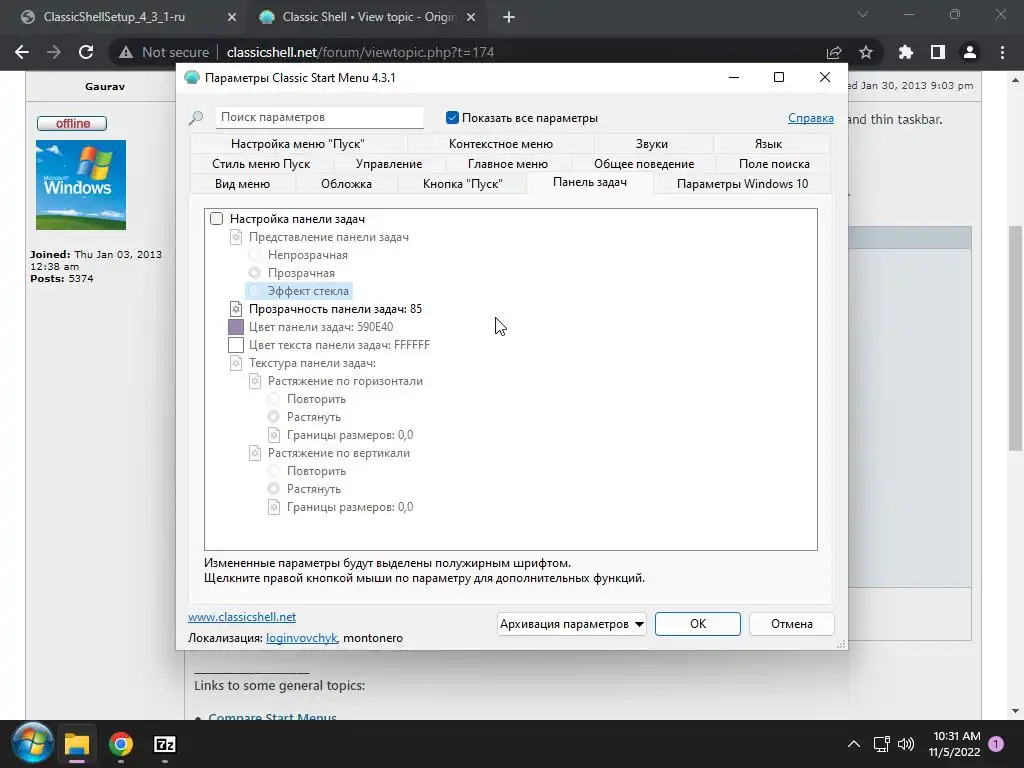
Task: Select Повторить under вертикали
Action: click(274, 471)
